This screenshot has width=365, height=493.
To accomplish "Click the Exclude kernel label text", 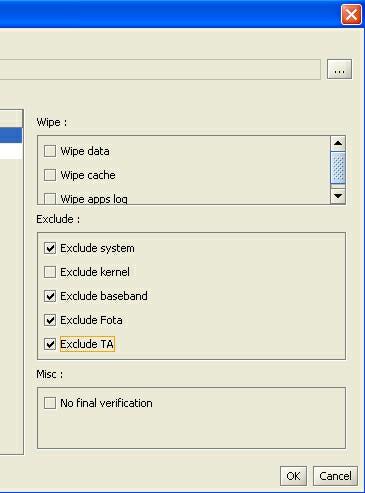I will click(95, 272).
